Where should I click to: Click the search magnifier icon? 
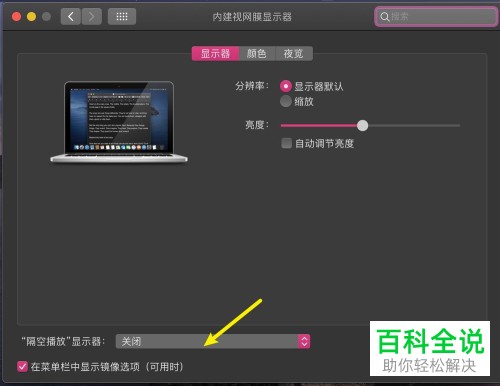385,17
